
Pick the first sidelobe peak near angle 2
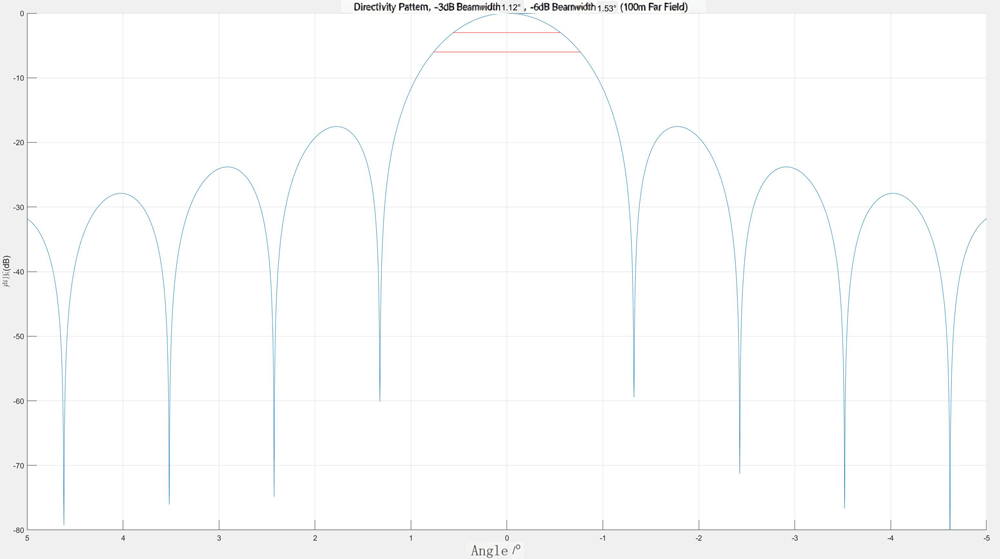click(336, 127)
